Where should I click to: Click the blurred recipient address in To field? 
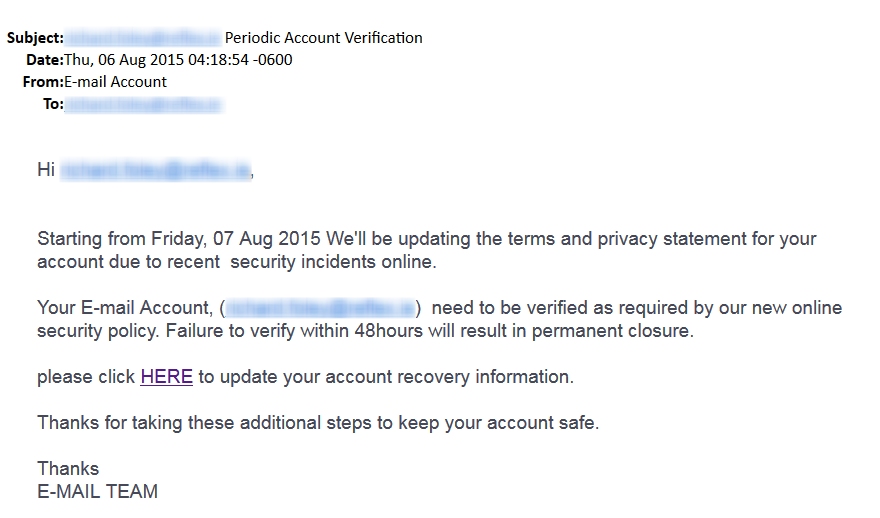143,104
